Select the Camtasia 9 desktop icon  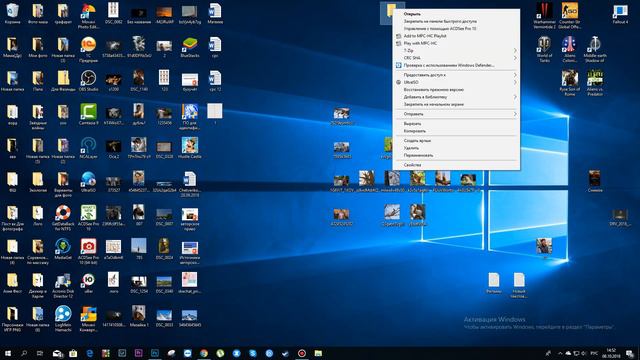click(88, 114)
